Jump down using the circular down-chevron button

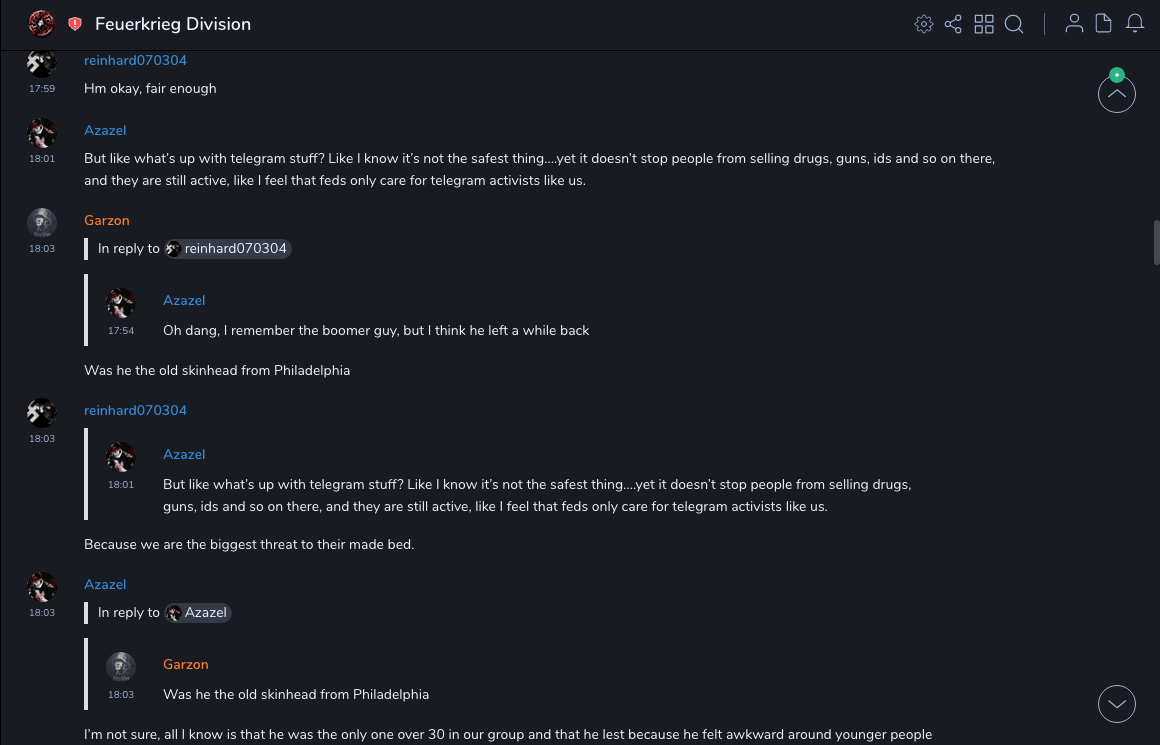(x=1117, y=704)
